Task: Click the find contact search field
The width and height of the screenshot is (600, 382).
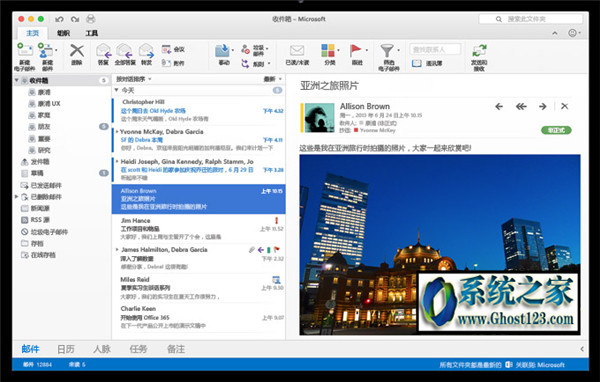Action: click(435, 49)
